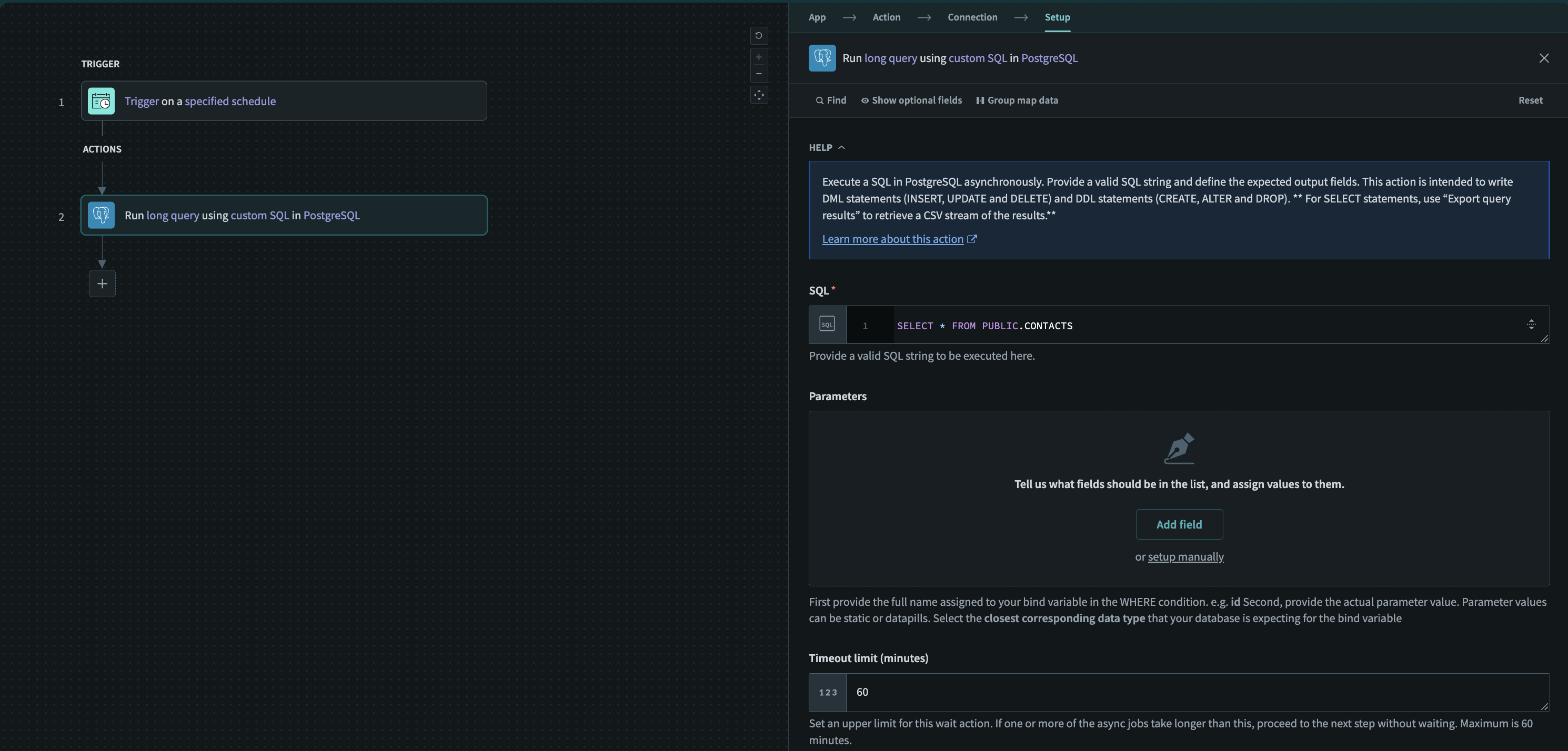
Task: Reset the step configuration
Action: click(1530, 100)
